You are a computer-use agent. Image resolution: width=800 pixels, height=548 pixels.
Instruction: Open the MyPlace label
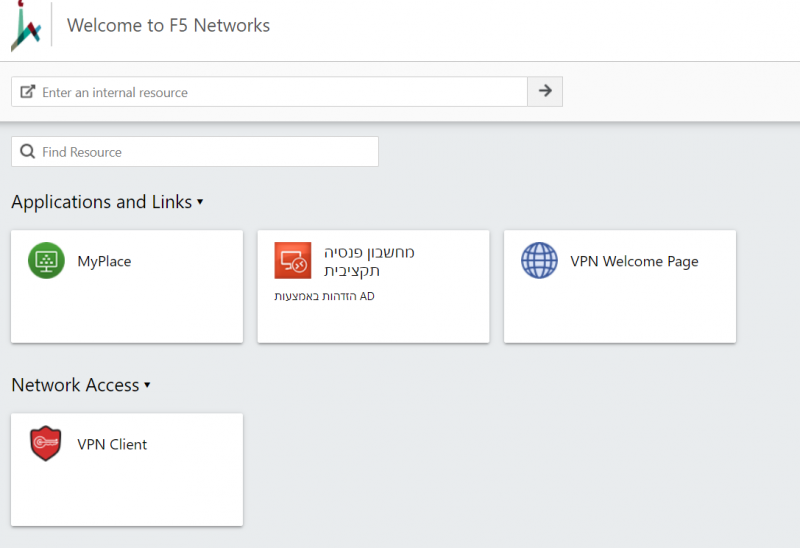point(104,261)
